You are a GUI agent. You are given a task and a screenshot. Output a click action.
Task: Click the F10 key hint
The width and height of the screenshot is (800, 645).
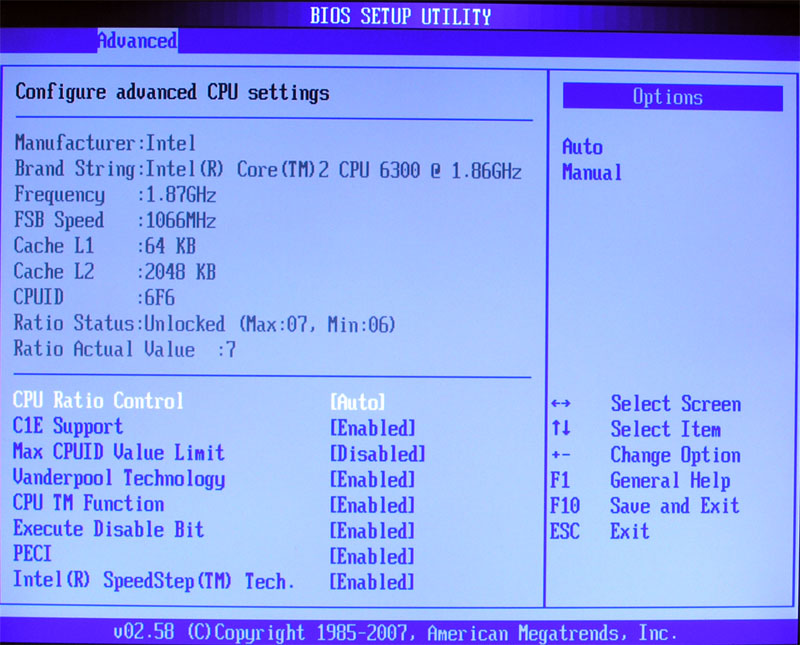(565, 506)
